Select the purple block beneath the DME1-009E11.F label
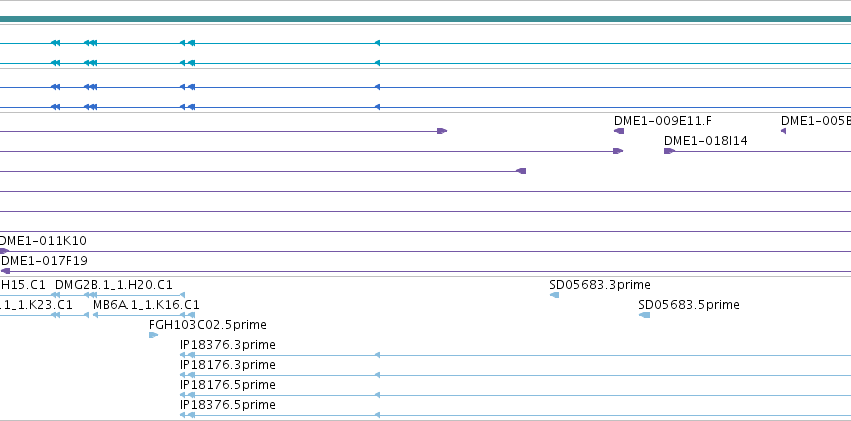 click(619, 131)
